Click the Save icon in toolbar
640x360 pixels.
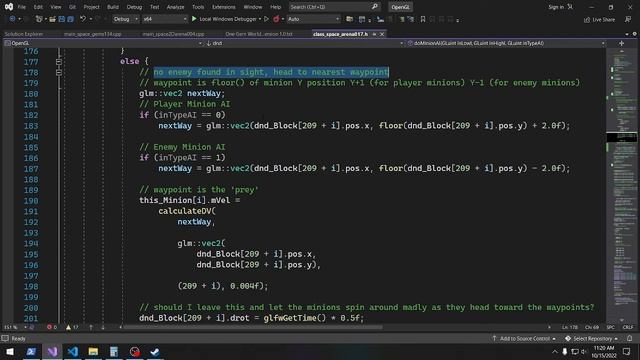tap(62, 19)
